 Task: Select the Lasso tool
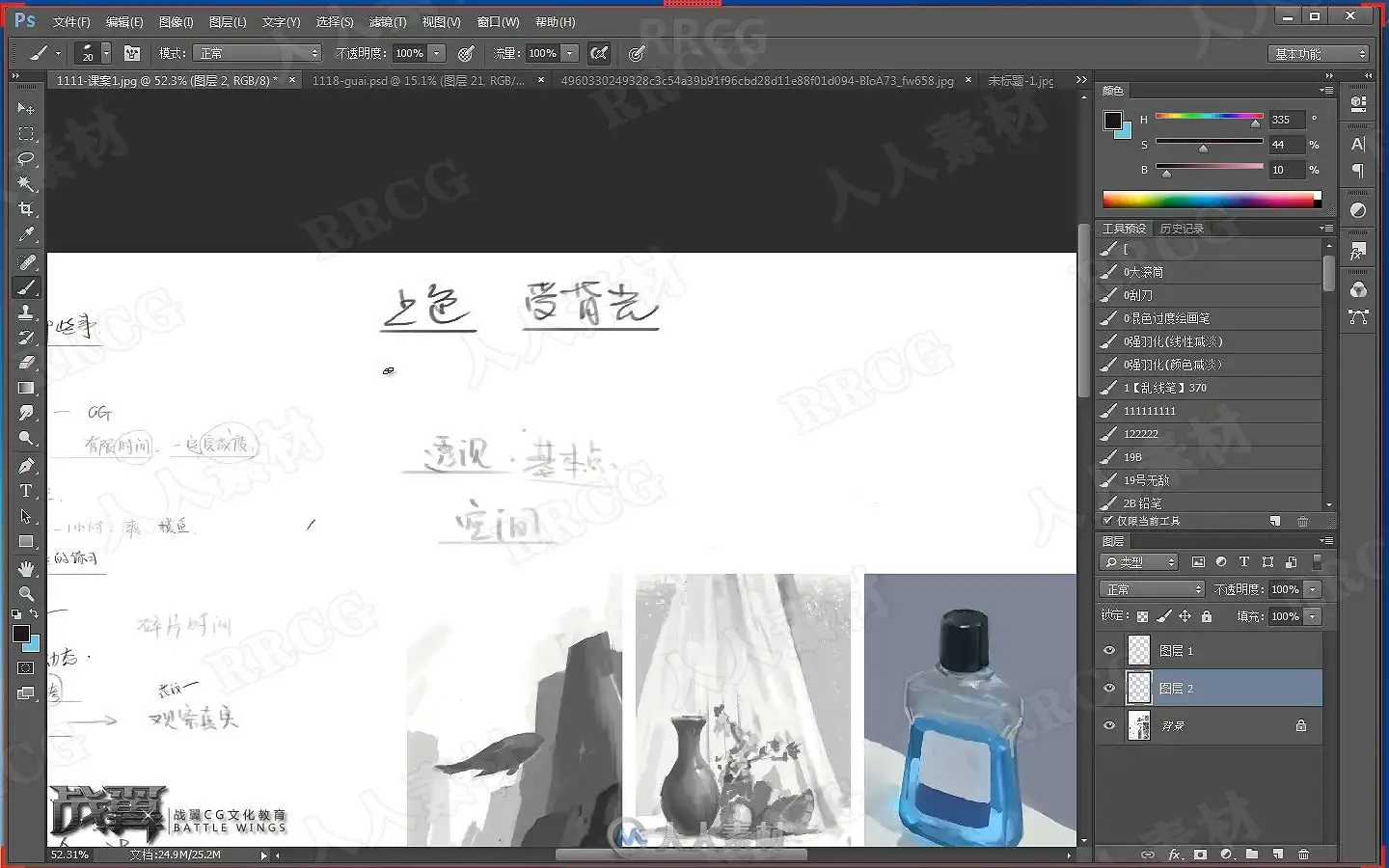coord(26,158)
